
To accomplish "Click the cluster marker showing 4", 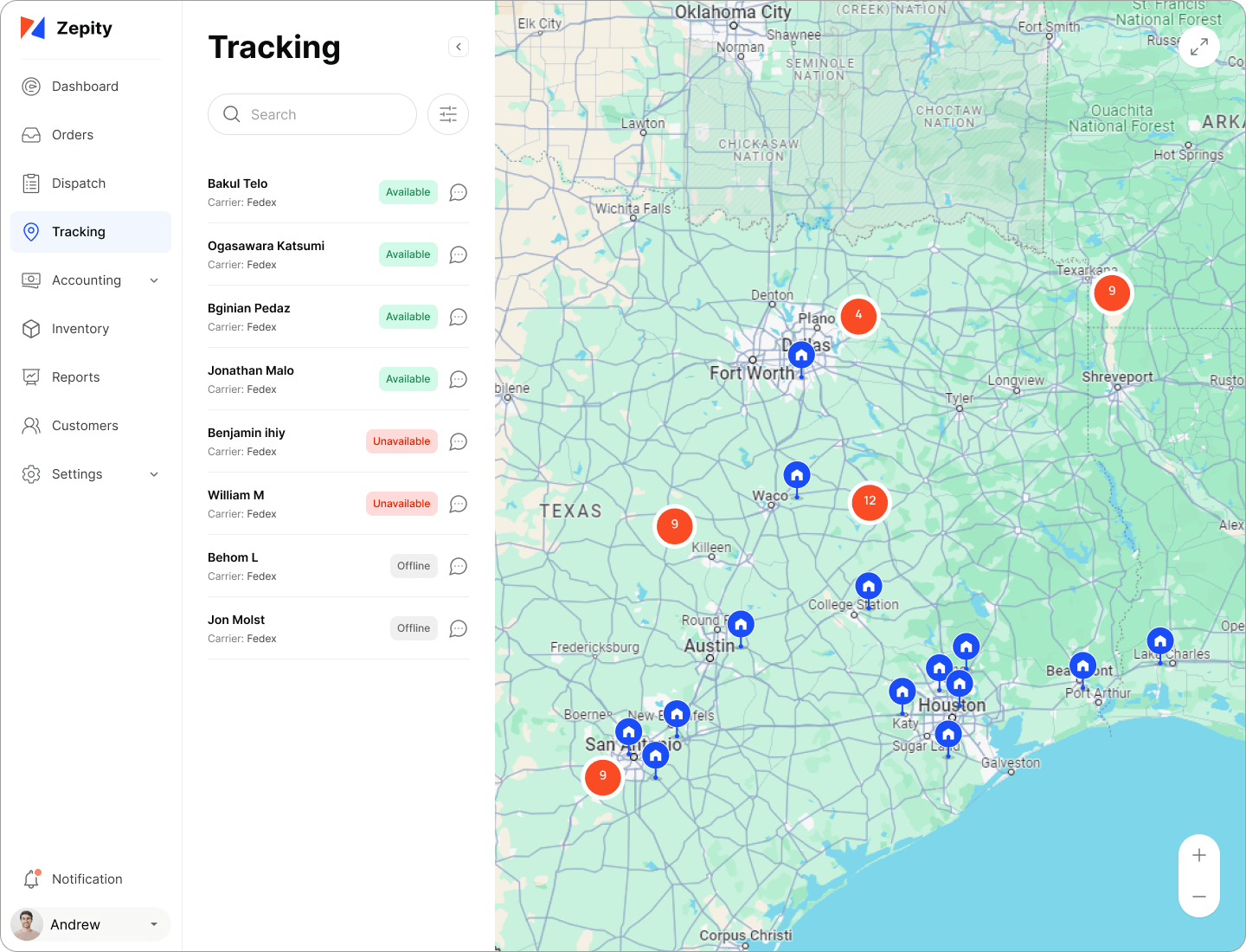I will [x=858, y=315].
